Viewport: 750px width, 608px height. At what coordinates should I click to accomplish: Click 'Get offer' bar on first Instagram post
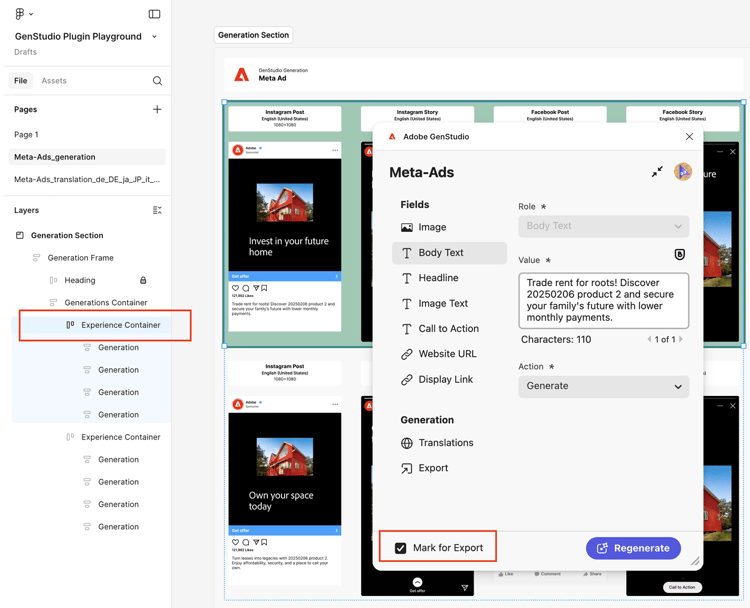click(x=285, y=276)
